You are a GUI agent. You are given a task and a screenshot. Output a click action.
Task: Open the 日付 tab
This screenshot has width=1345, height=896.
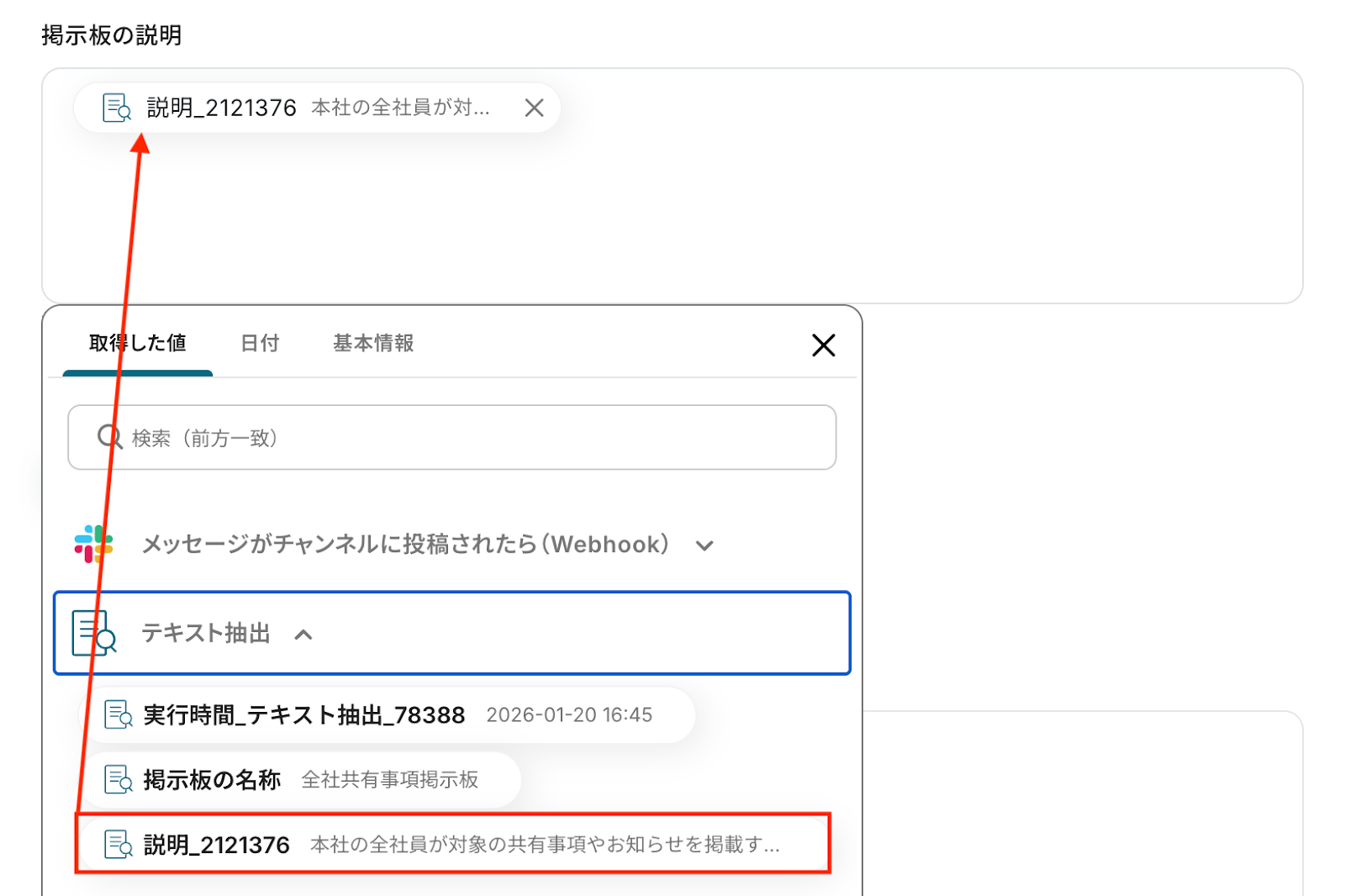coord(260,343)
